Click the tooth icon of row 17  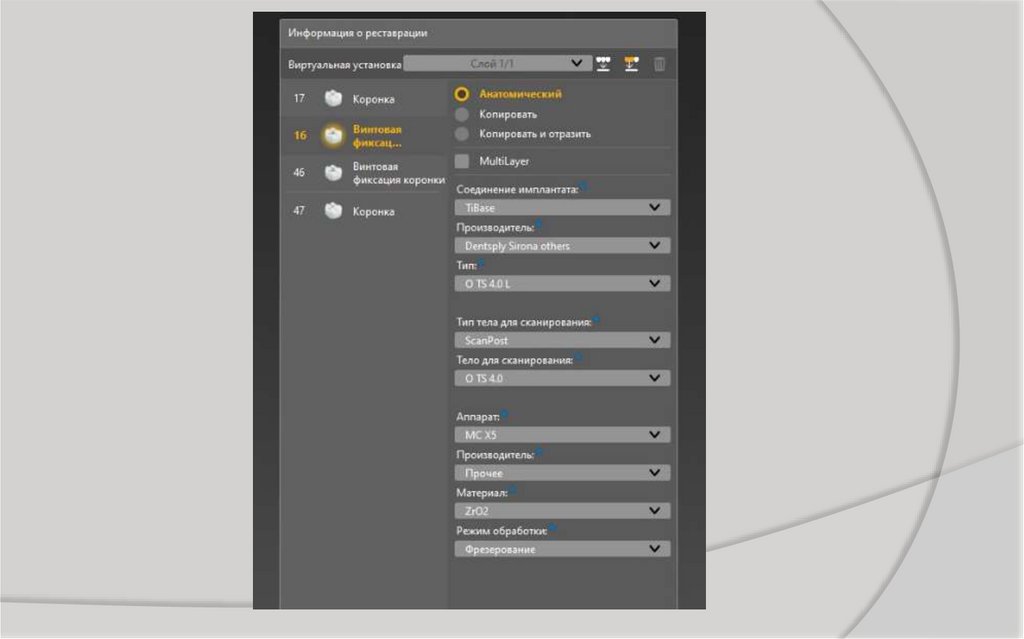(333, 99)
